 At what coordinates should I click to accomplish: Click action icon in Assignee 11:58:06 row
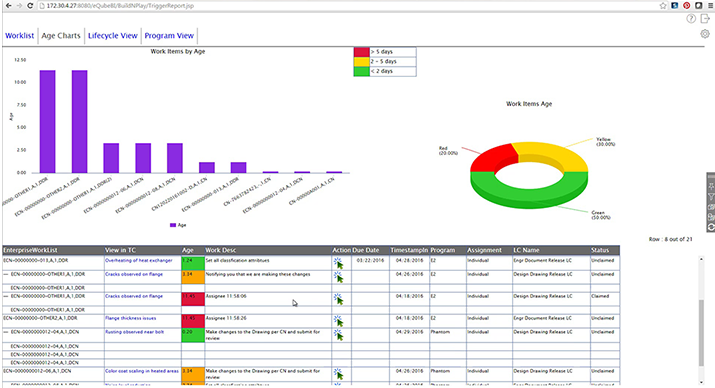pos(338,299)
